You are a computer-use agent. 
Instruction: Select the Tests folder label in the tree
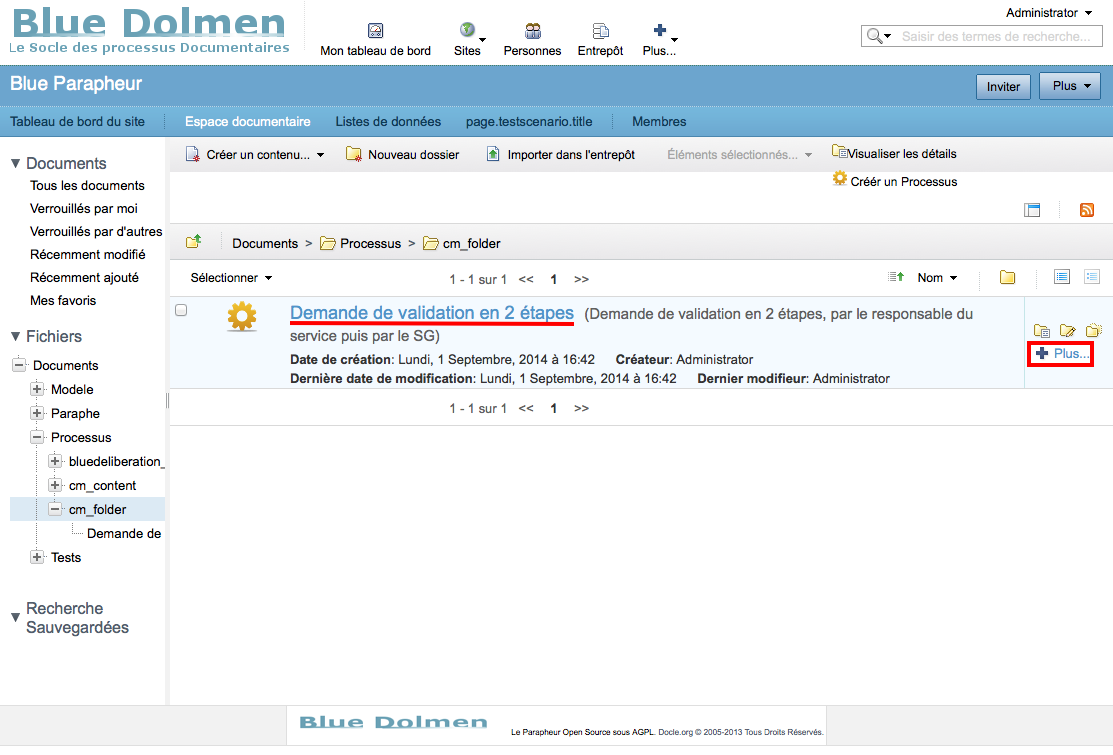(66, 558)
